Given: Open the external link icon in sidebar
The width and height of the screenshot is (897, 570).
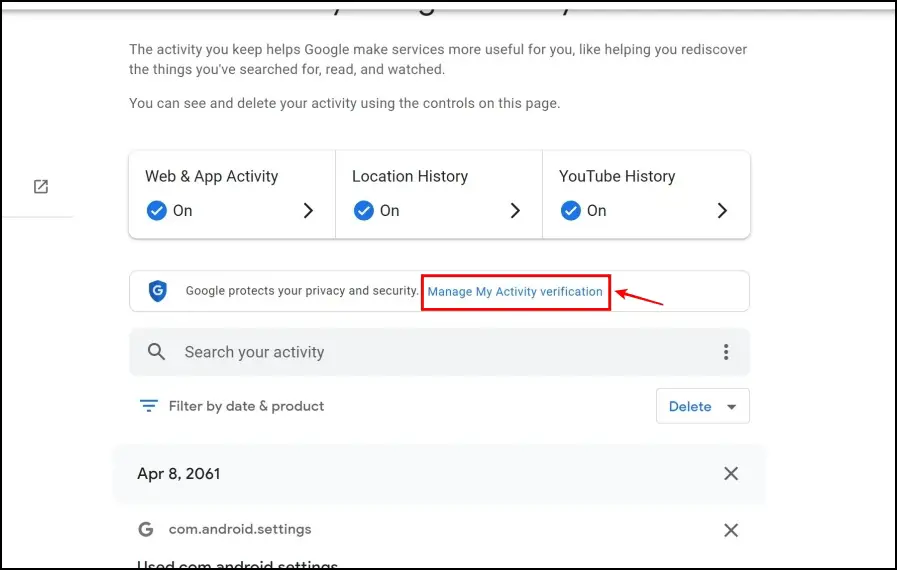Looking at the screenshot, I should pyautogui.click(x=41, y=187).
